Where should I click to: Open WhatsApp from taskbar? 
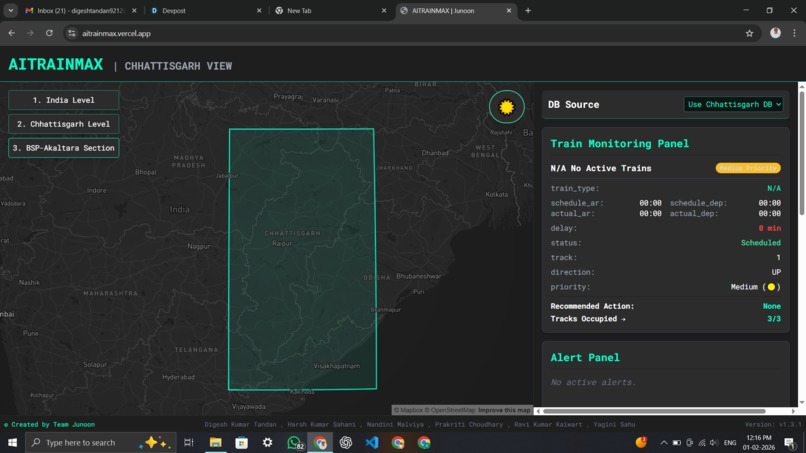point(294,442)
